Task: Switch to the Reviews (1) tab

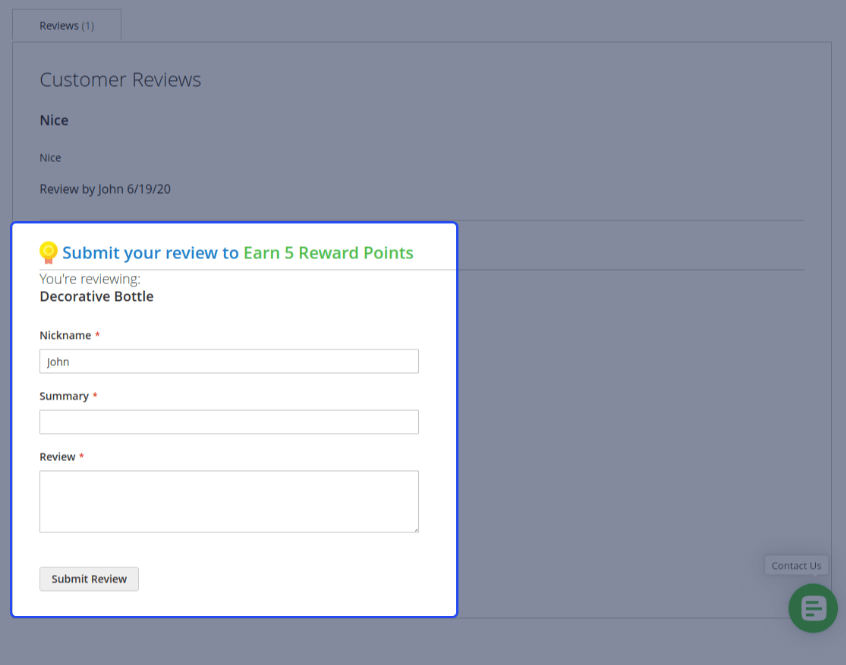Action: tap(67, 25)
